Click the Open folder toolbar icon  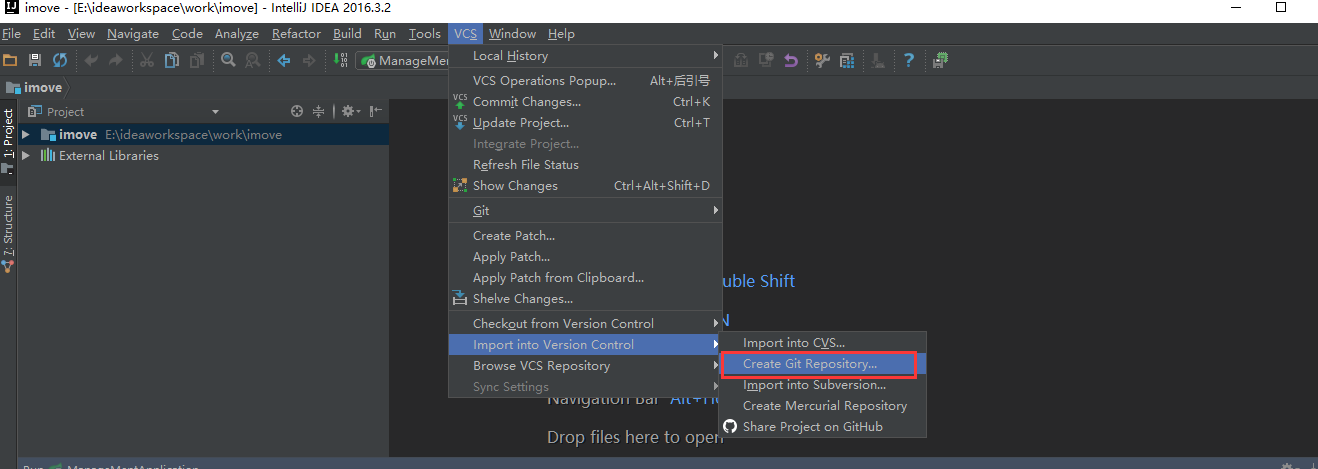coord(10,61)
